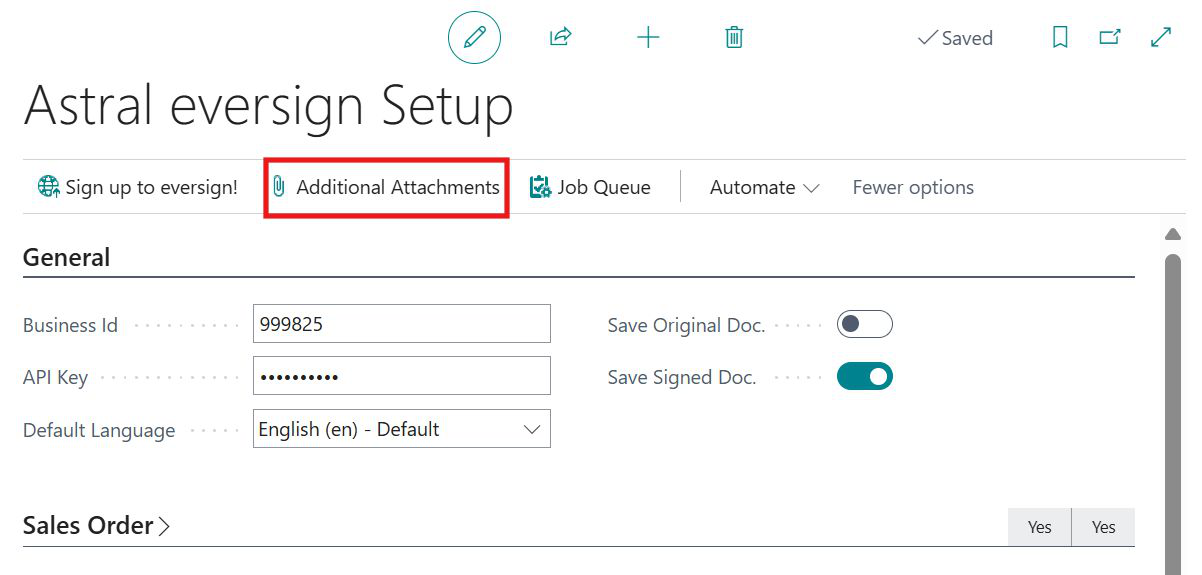This screenshot has height=575, width=1202.
Task: Open Additional Attachments
Action: pyautogui.click(x=386, y=187)
